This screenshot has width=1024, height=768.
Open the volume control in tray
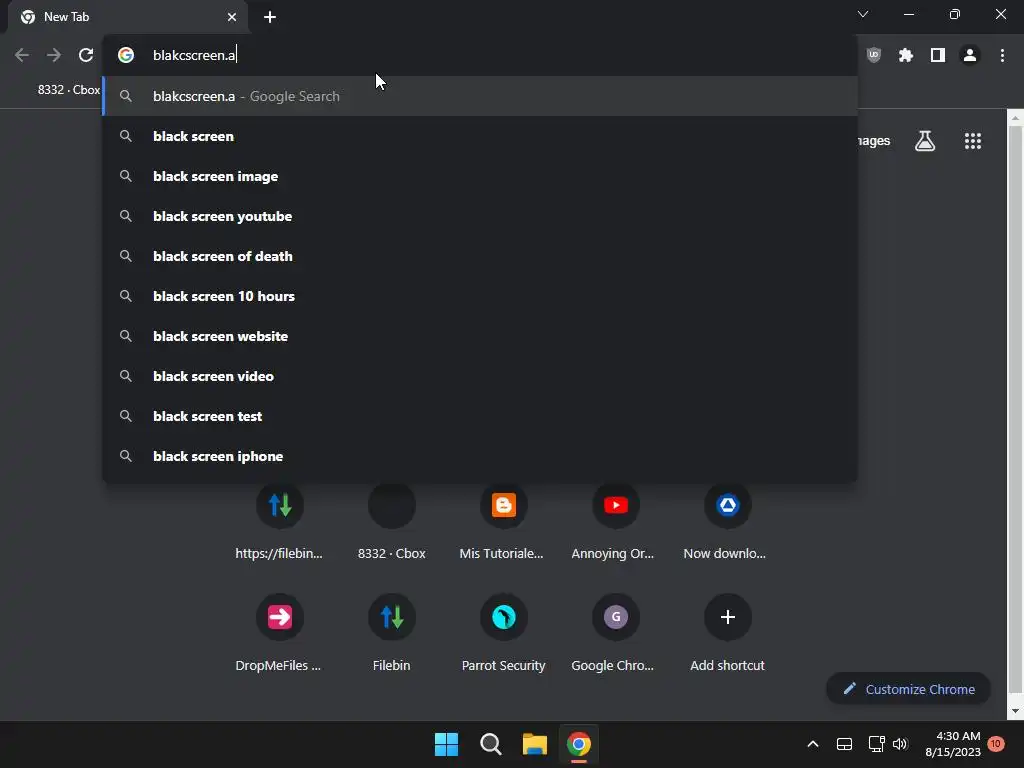pyautogui.click(x=900, y=744)
